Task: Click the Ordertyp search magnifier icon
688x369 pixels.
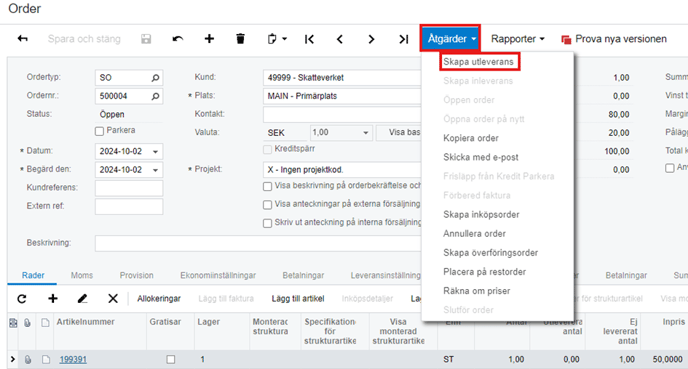Action: point(155,78)
